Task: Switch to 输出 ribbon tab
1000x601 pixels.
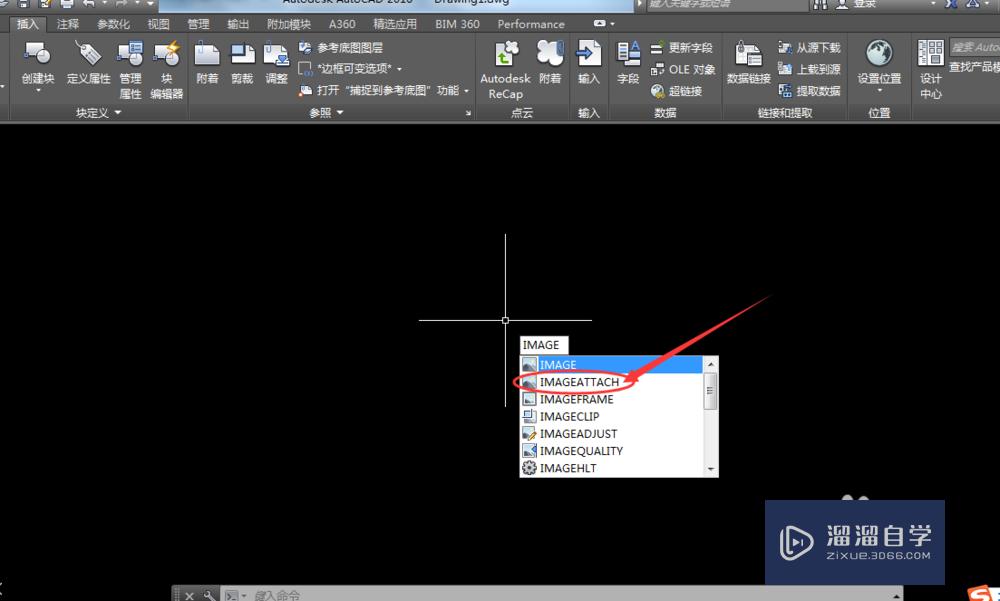Action: [x=238, y=24]
